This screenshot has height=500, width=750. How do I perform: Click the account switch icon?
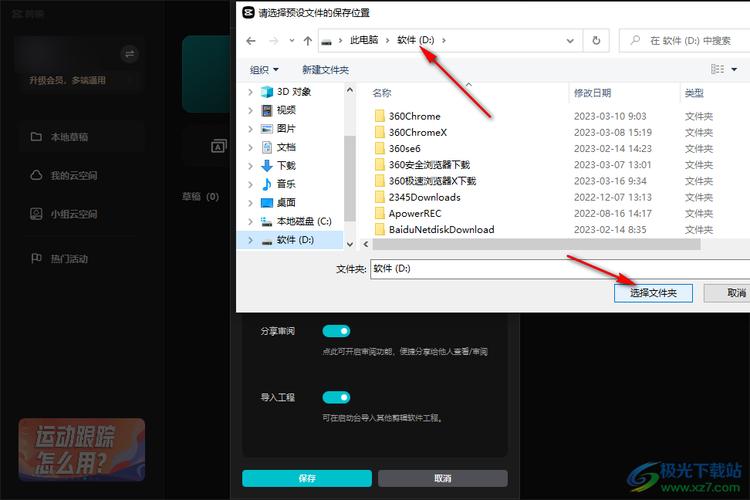click(129, 54)
